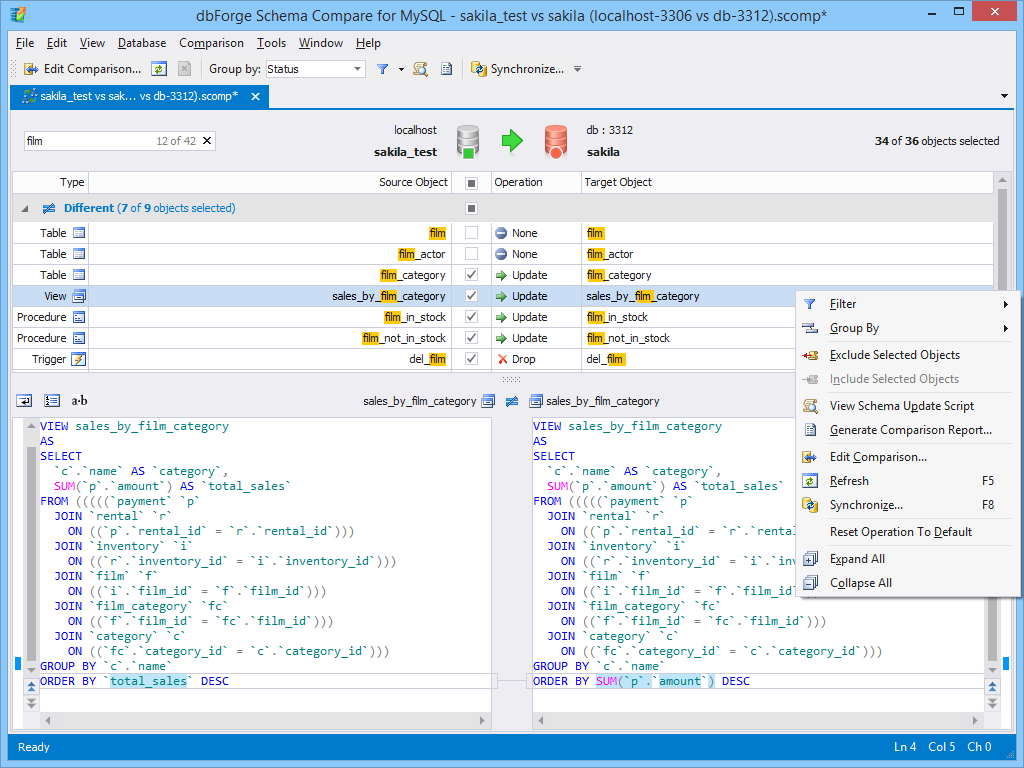Uncheck the film_in_stock procedure checkbox
1024x768 pixels.
click(471, 316)
